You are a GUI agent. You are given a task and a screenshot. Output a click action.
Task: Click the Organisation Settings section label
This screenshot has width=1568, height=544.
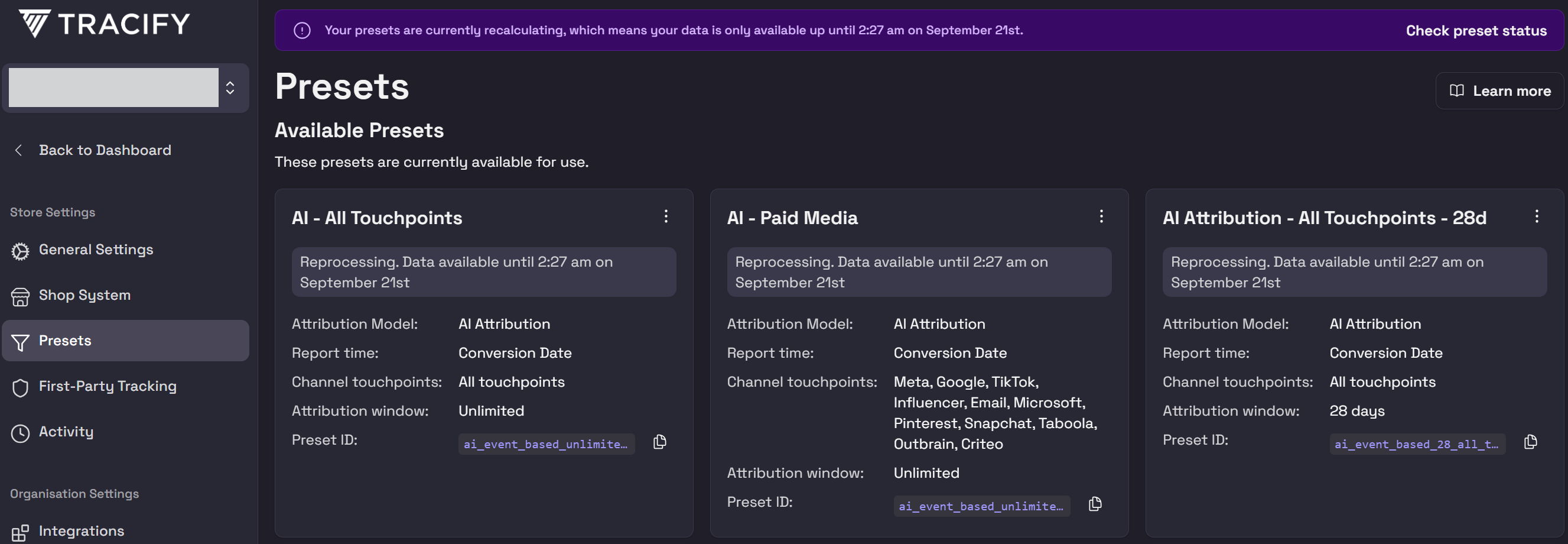[x=74, y=494]
